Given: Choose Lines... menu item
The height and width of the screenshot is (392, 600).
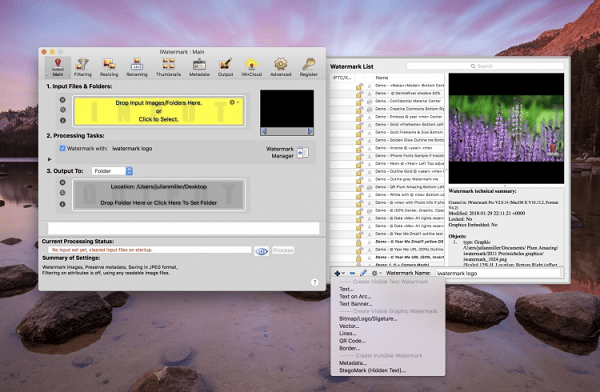Looking at the screenshot, I should 348,333.
